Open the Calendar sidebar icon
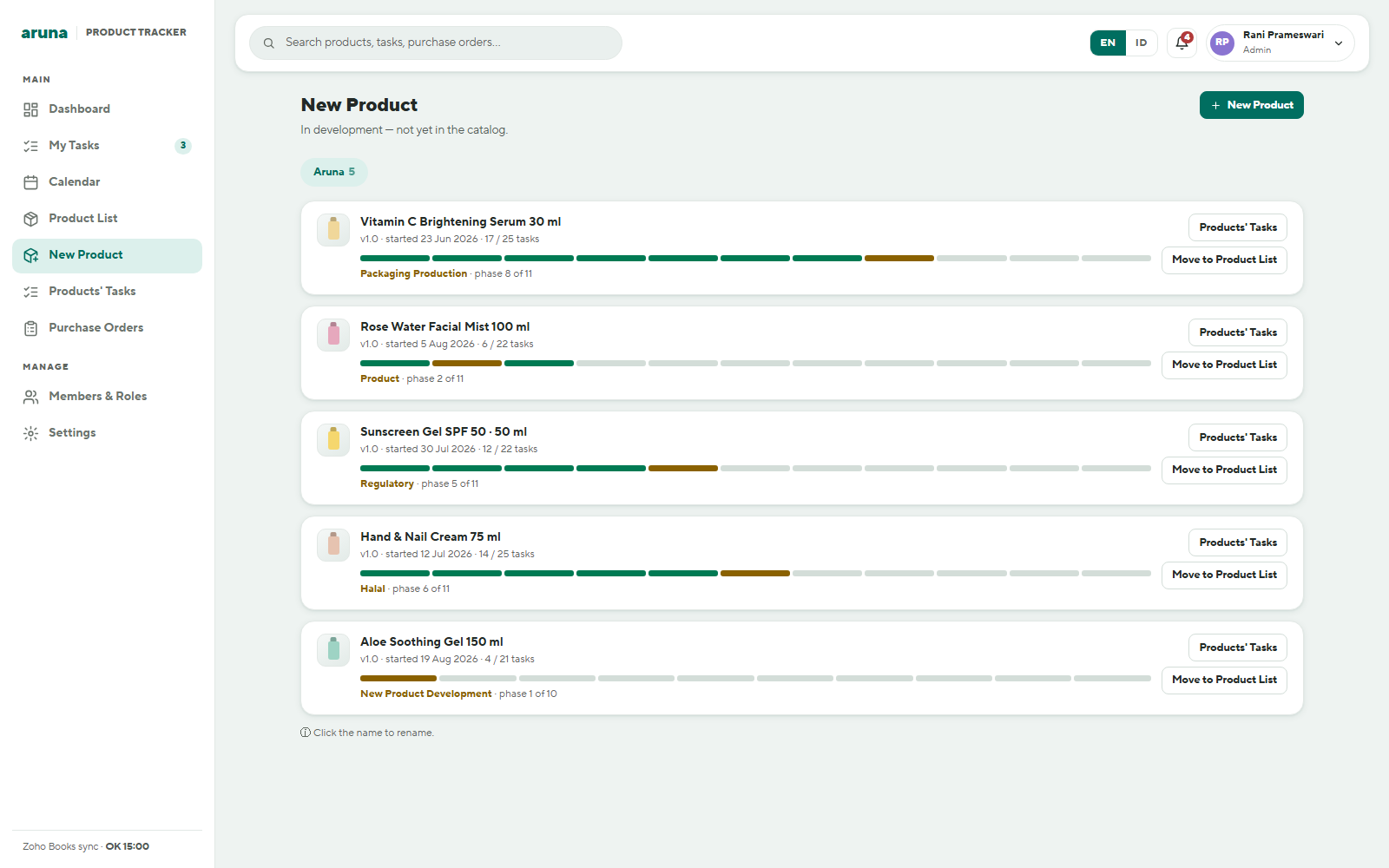This screenshot has height=868, width=1389. pos(31,182)
